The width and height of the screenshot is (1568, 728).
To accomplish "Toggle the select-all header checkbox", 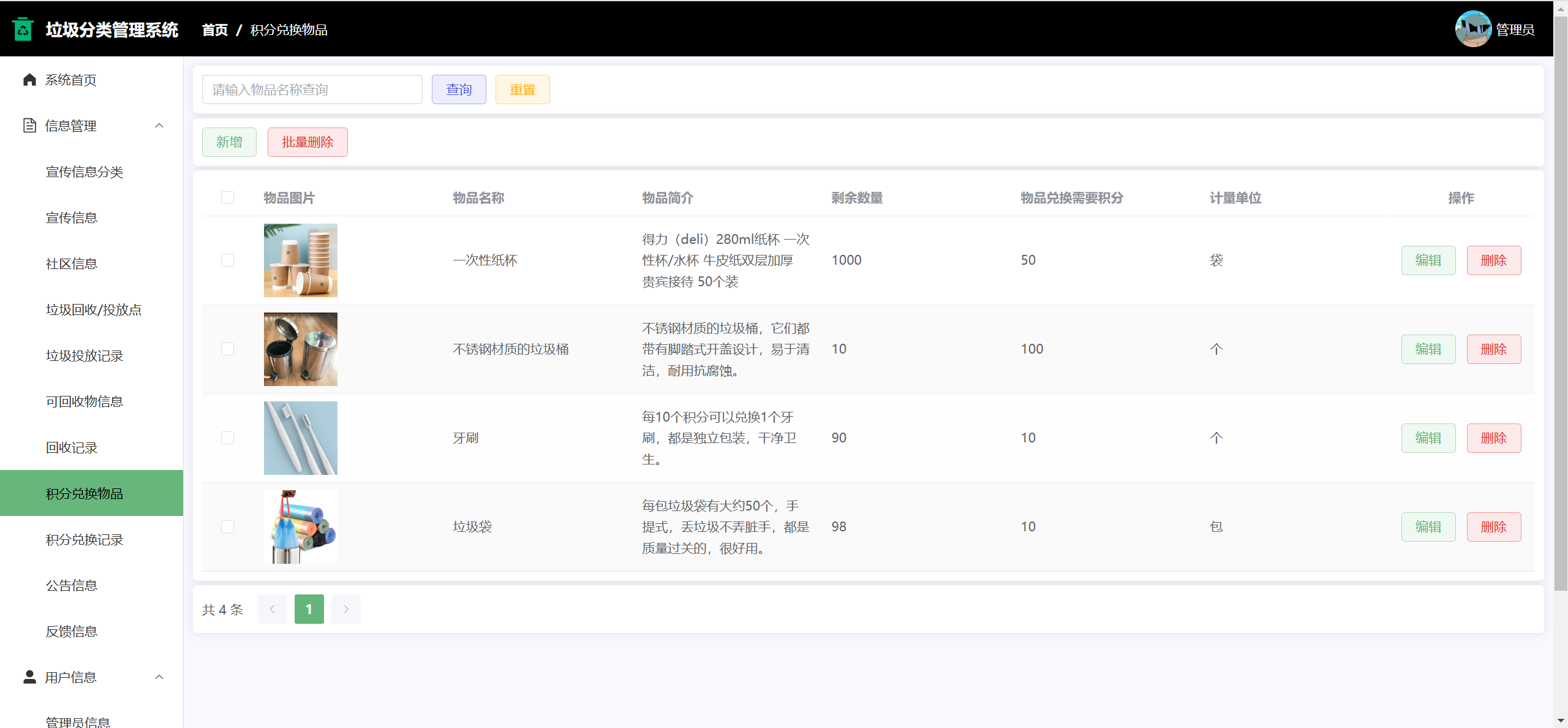I will tap(227, 198).
